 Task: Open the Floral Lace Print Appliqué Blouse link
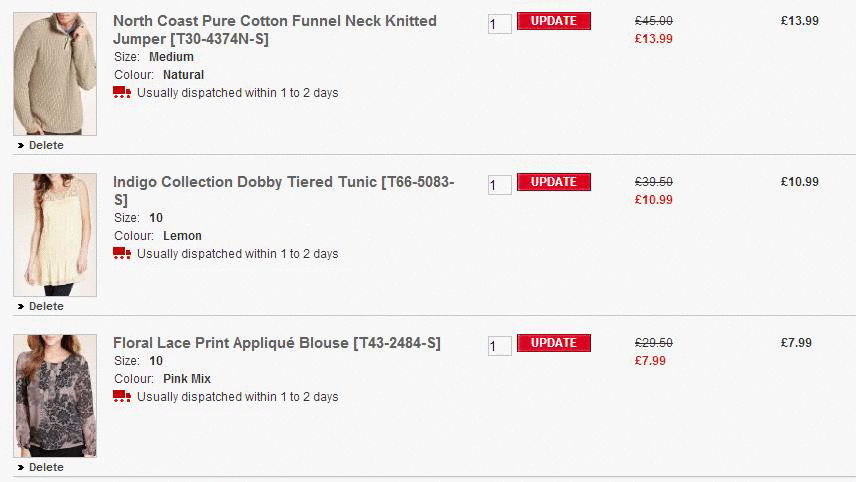276,343
